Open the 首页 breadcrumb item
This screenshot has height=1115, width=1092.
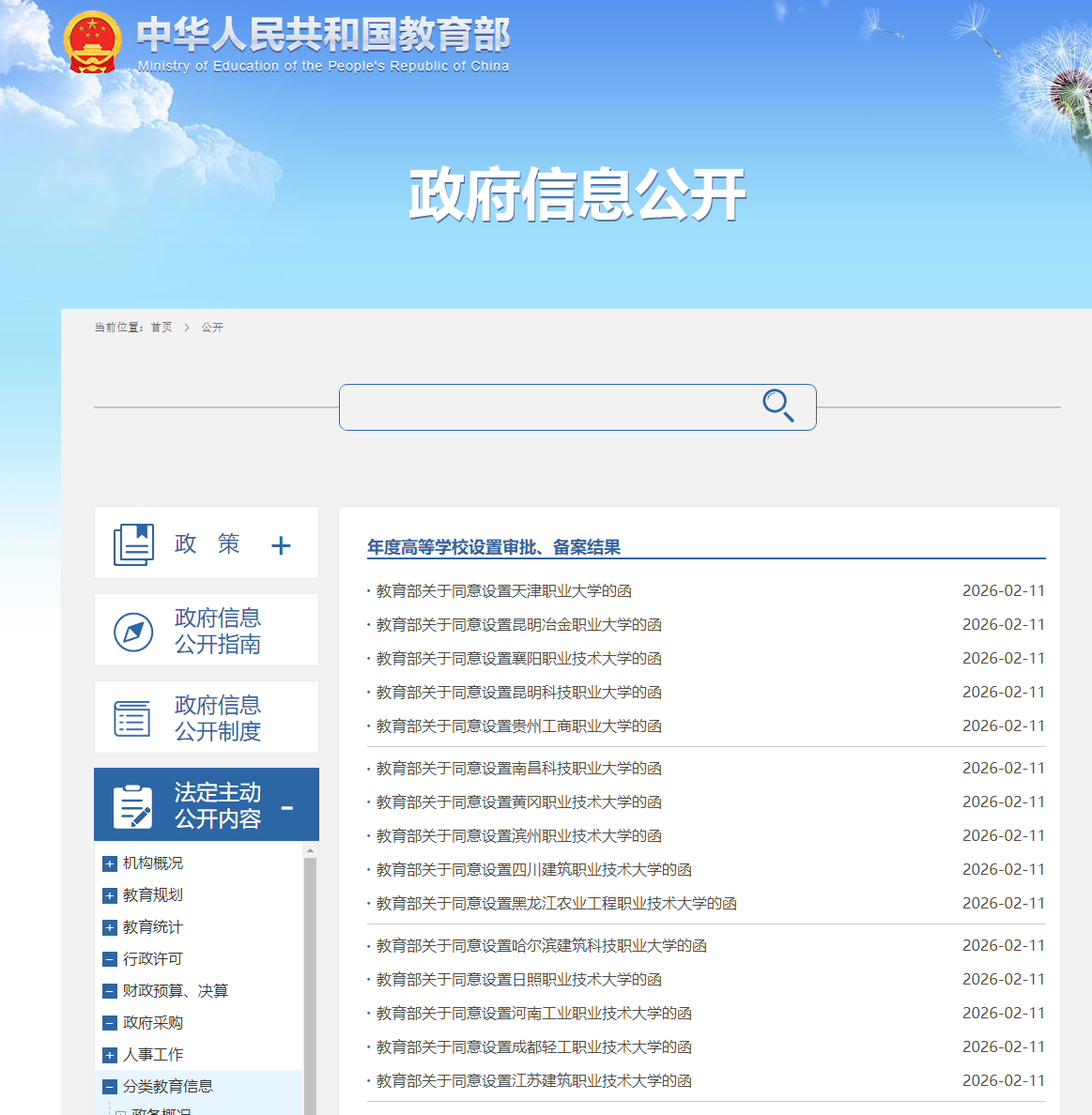click(160, 327)
